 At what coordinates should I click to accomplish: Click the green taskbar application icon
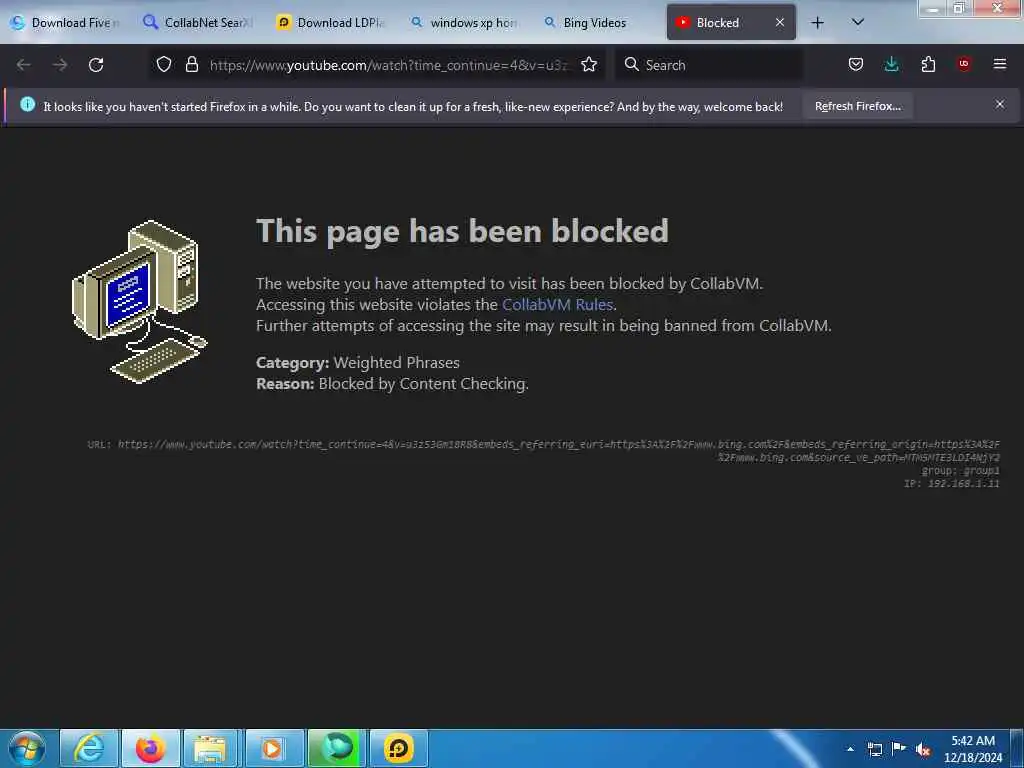click(x=336, y=748)
